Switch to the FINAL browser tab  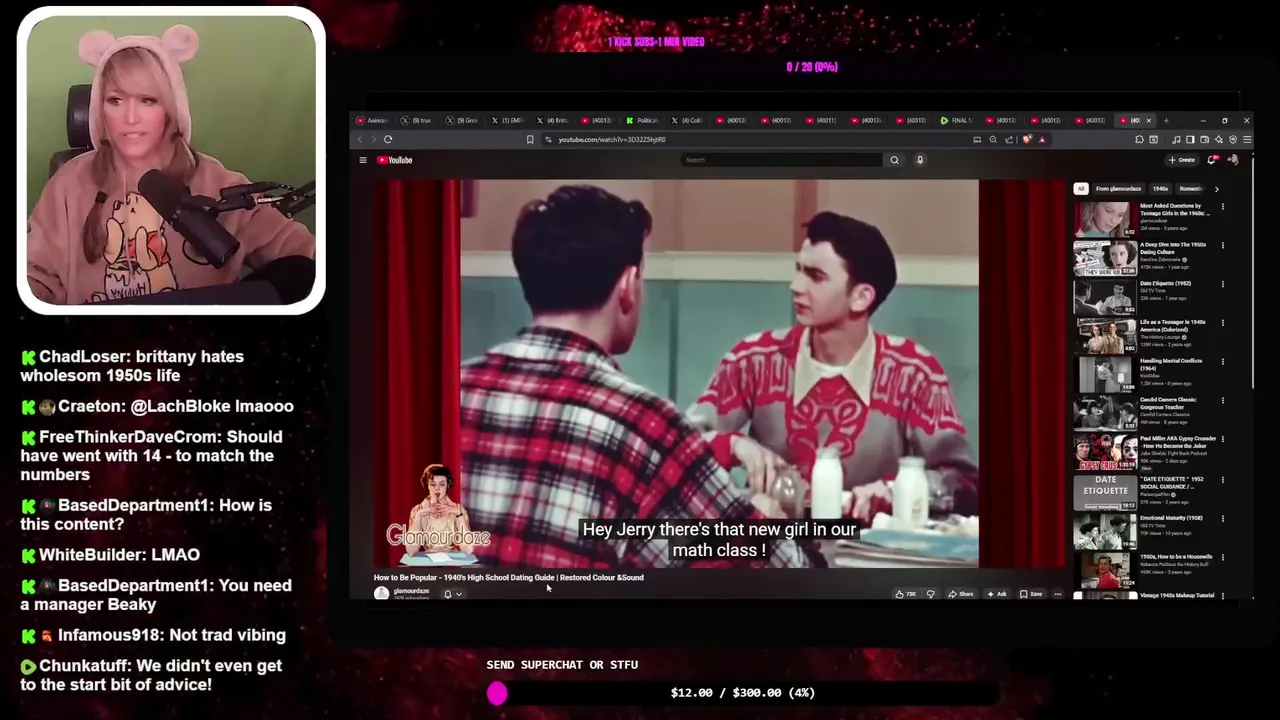pos(957,120)
